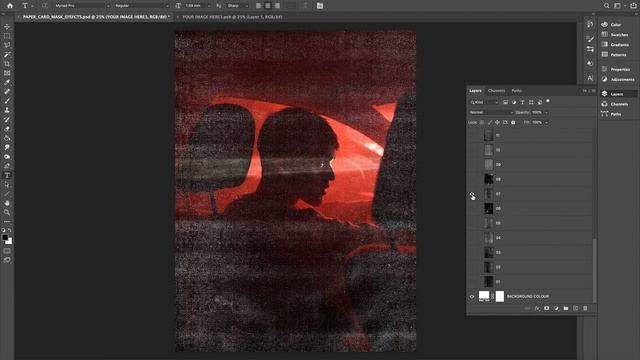Select the Magic Wand tool
This screenshot has width=640, height=360.
point(7,55)
